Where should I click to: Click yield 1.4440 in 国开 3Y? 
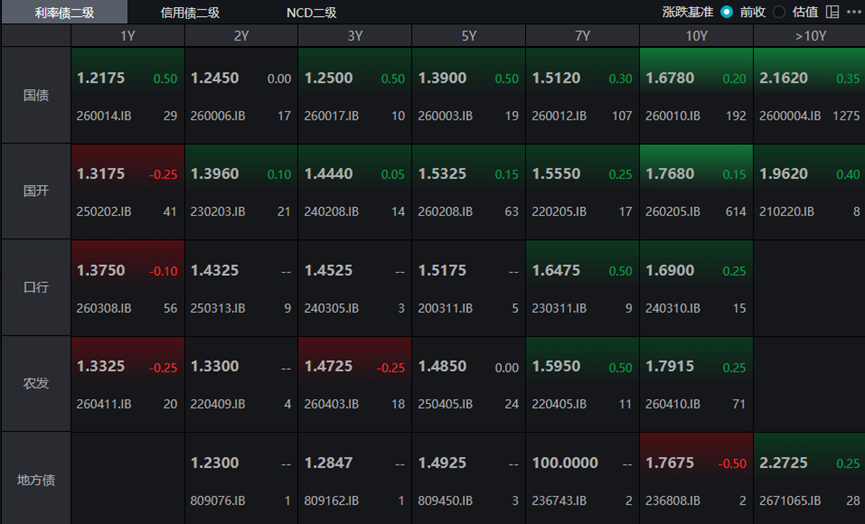point(328,174)
